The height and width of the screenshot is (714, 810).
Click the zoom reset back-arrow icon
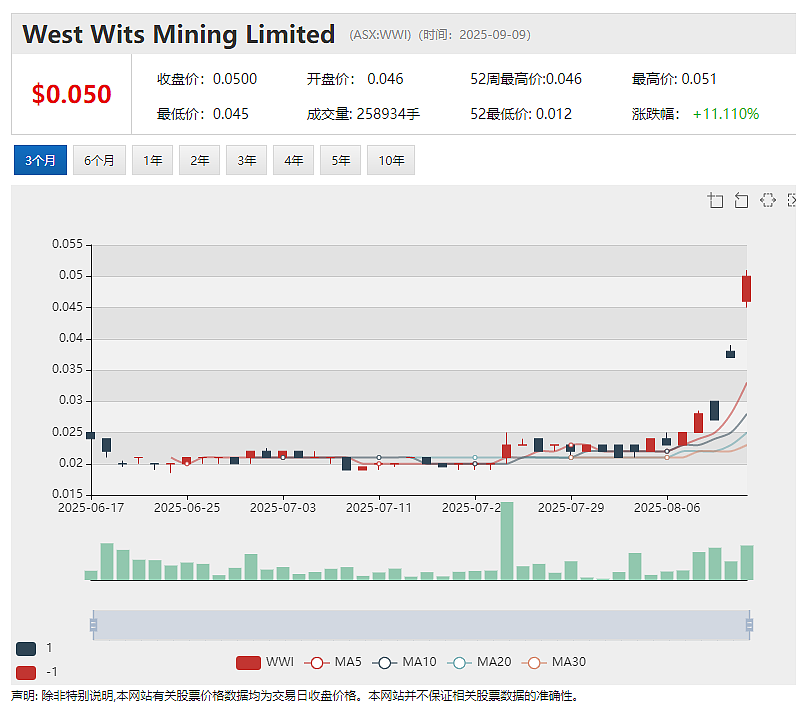click(x=741, y=200)
